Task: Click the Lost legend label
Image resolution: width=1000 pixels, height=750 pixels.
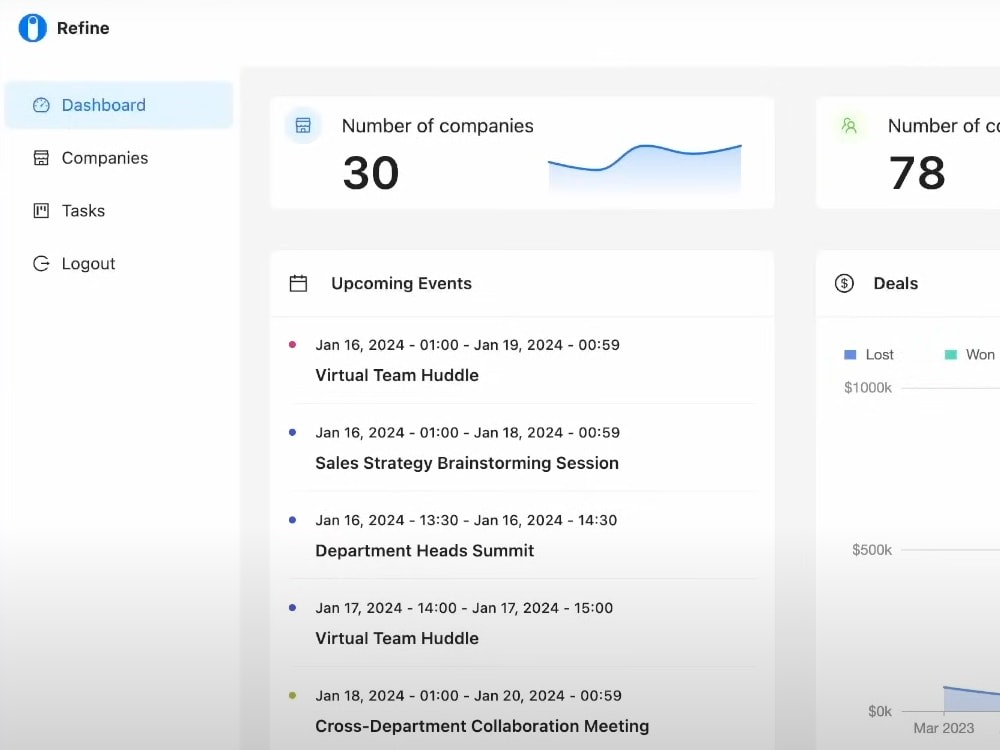Action: tap(879, 355)
